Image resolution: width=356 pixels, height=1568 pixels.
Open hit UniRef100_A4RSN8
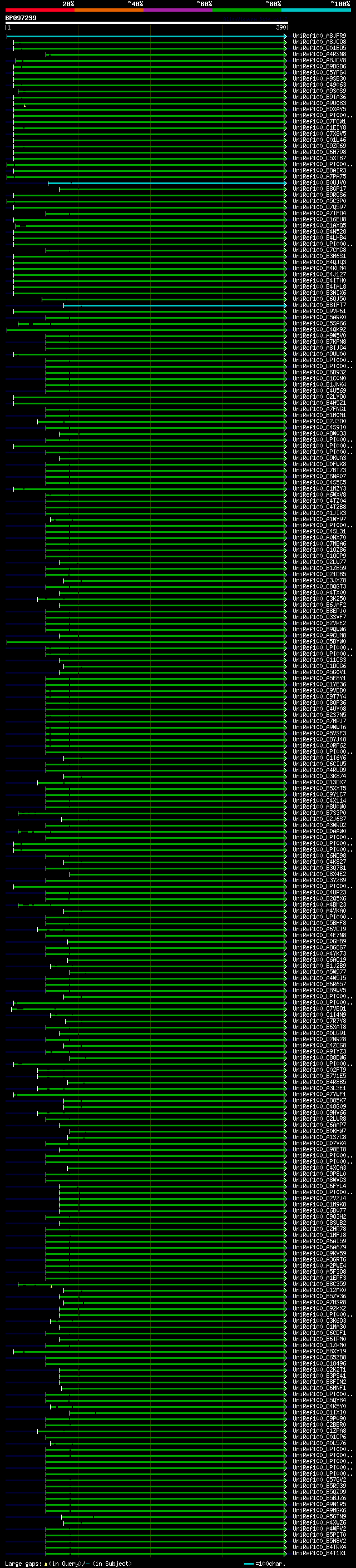[319, 54]
